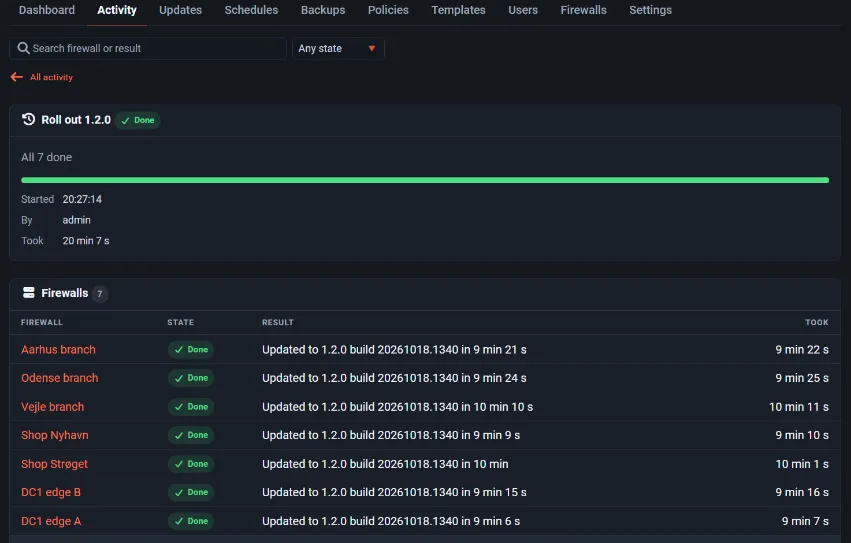The height and width of the screenshot is (543, 851).
Task: Click the Done badge for Aarhus branch
Action: click(x=191, y=350)
